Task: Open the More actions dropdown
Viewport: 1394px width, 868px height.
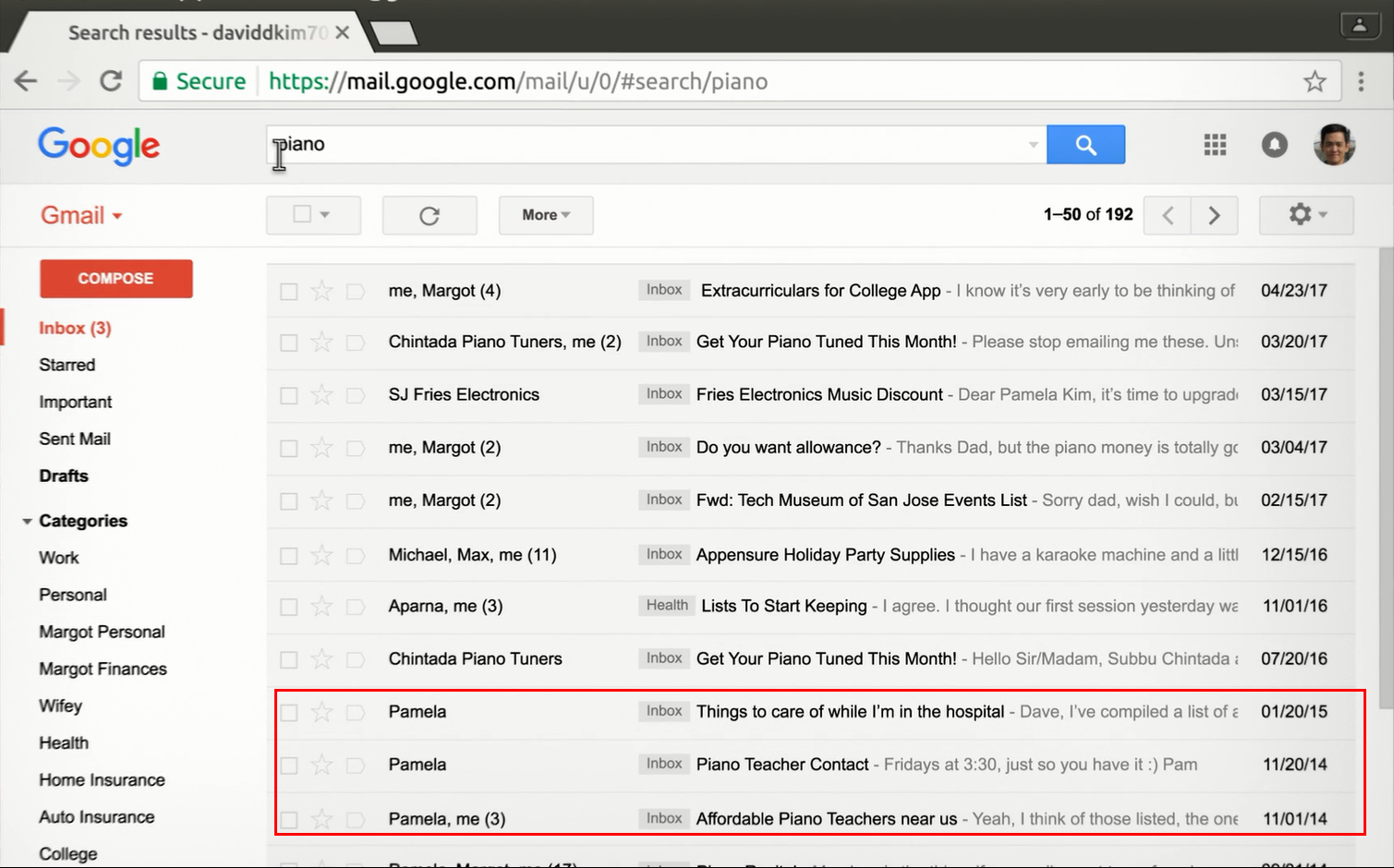Action: 545,215
